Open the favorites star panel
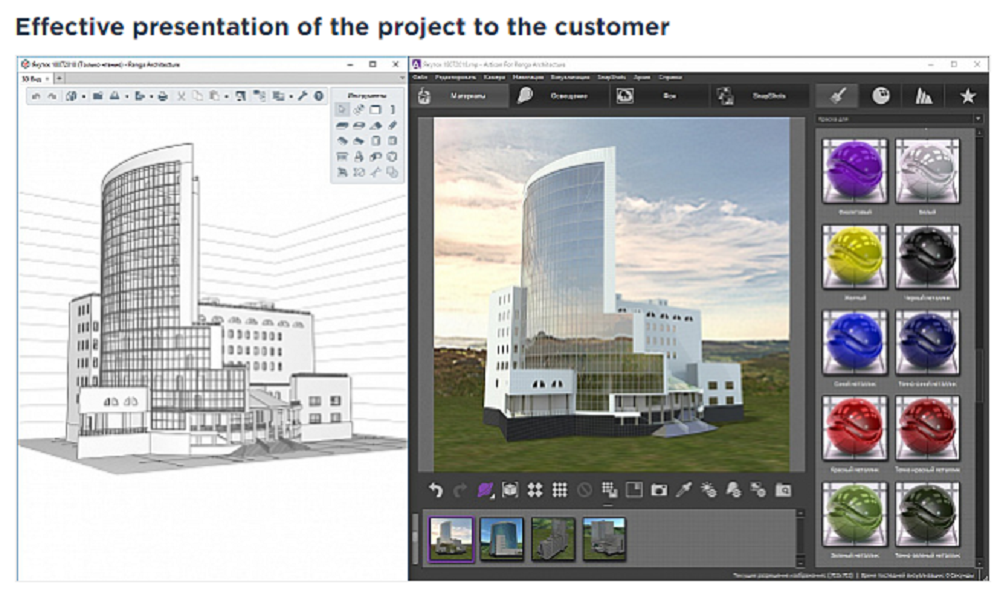This screenshot has height=593, width=1000. coord(965,96)
